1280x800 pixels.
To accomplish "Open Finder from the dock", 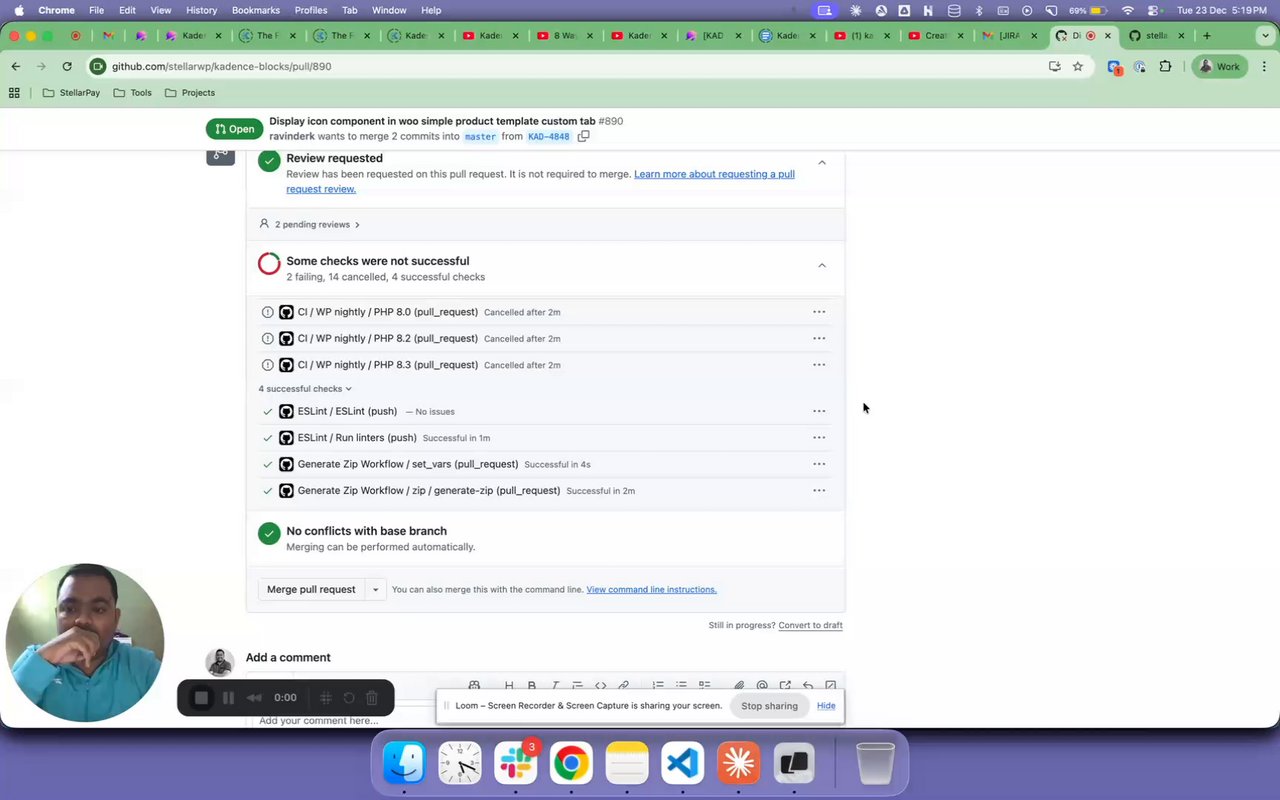I will click(x=405, y=764).
